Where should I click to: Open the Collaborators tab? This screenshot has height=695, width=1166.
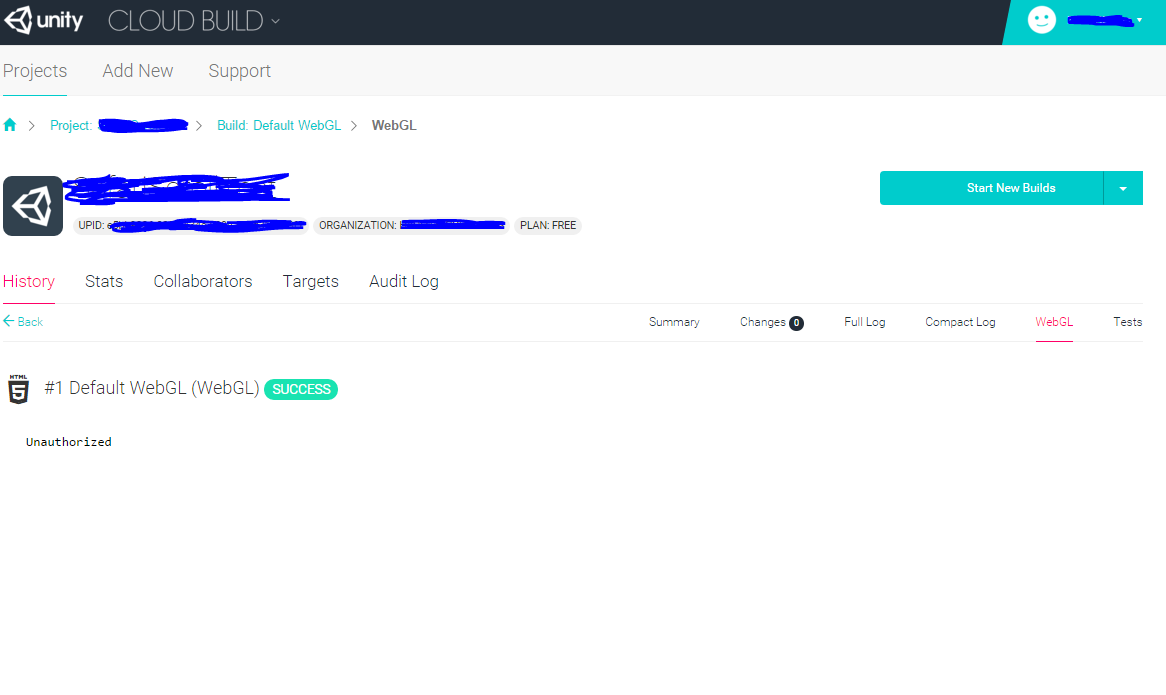point(203,281)
